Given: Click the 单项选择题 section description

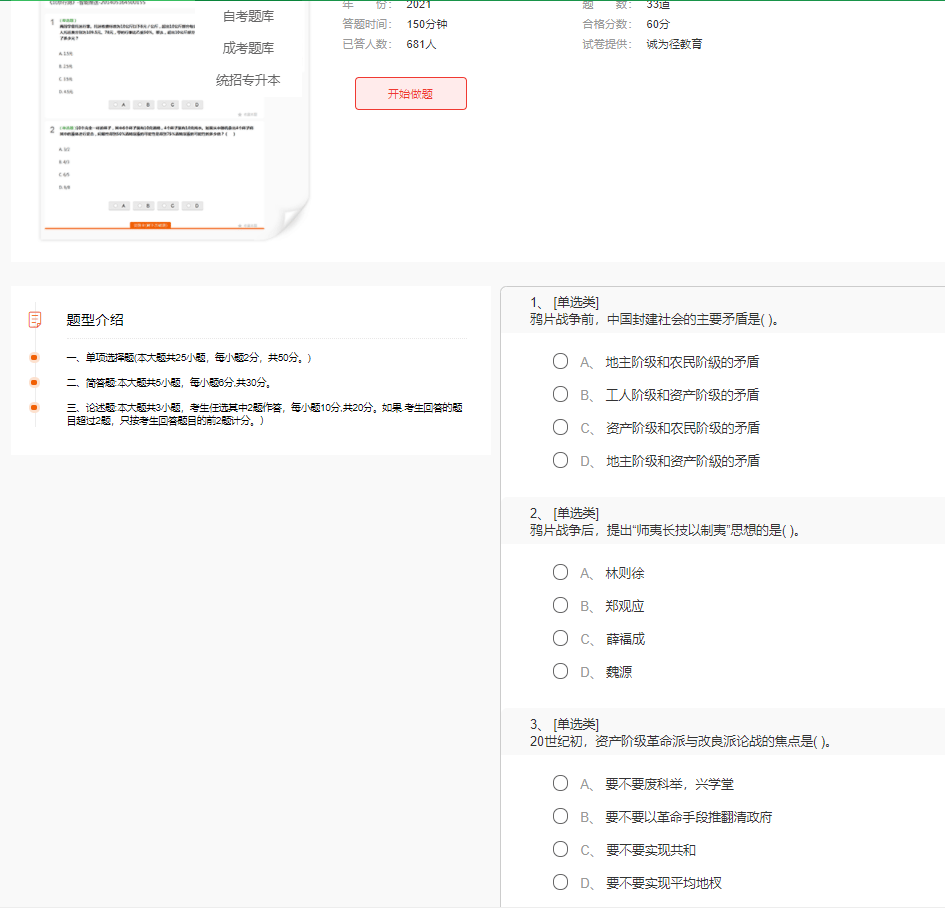Looking at the screenshot, I should [189, 358].
